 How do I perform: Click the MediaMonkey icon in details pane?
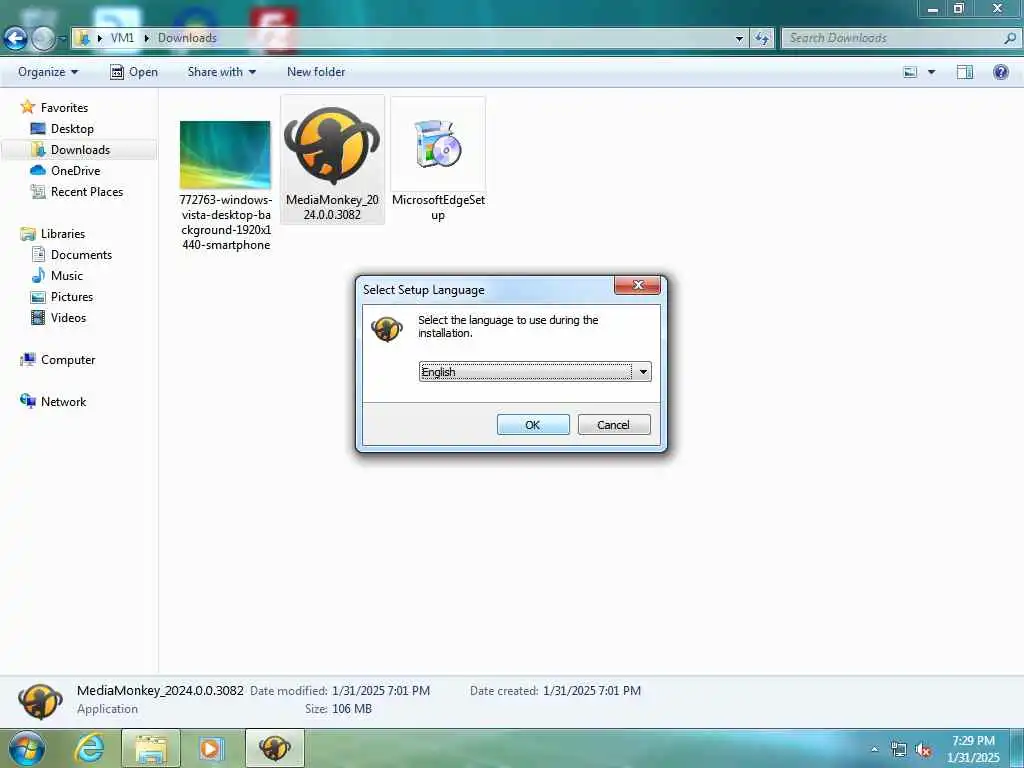click(40, 701)
